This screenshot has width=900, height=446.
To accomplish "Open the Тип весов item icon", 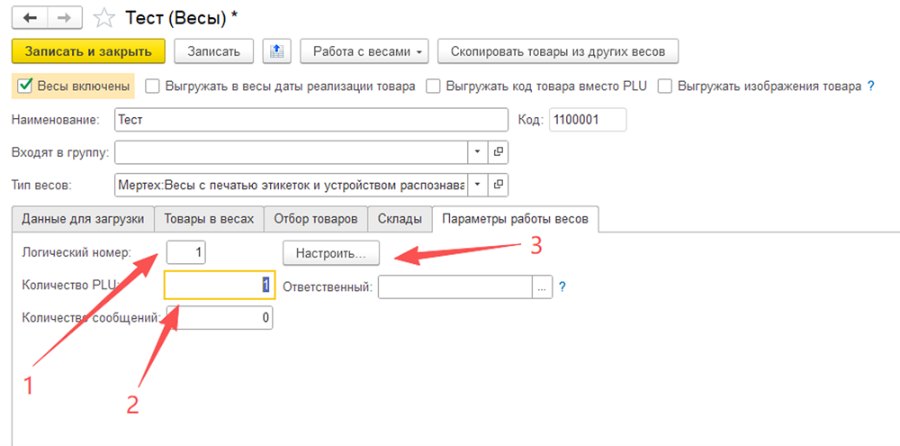I will pyautogui.click(x=498, y=185).
